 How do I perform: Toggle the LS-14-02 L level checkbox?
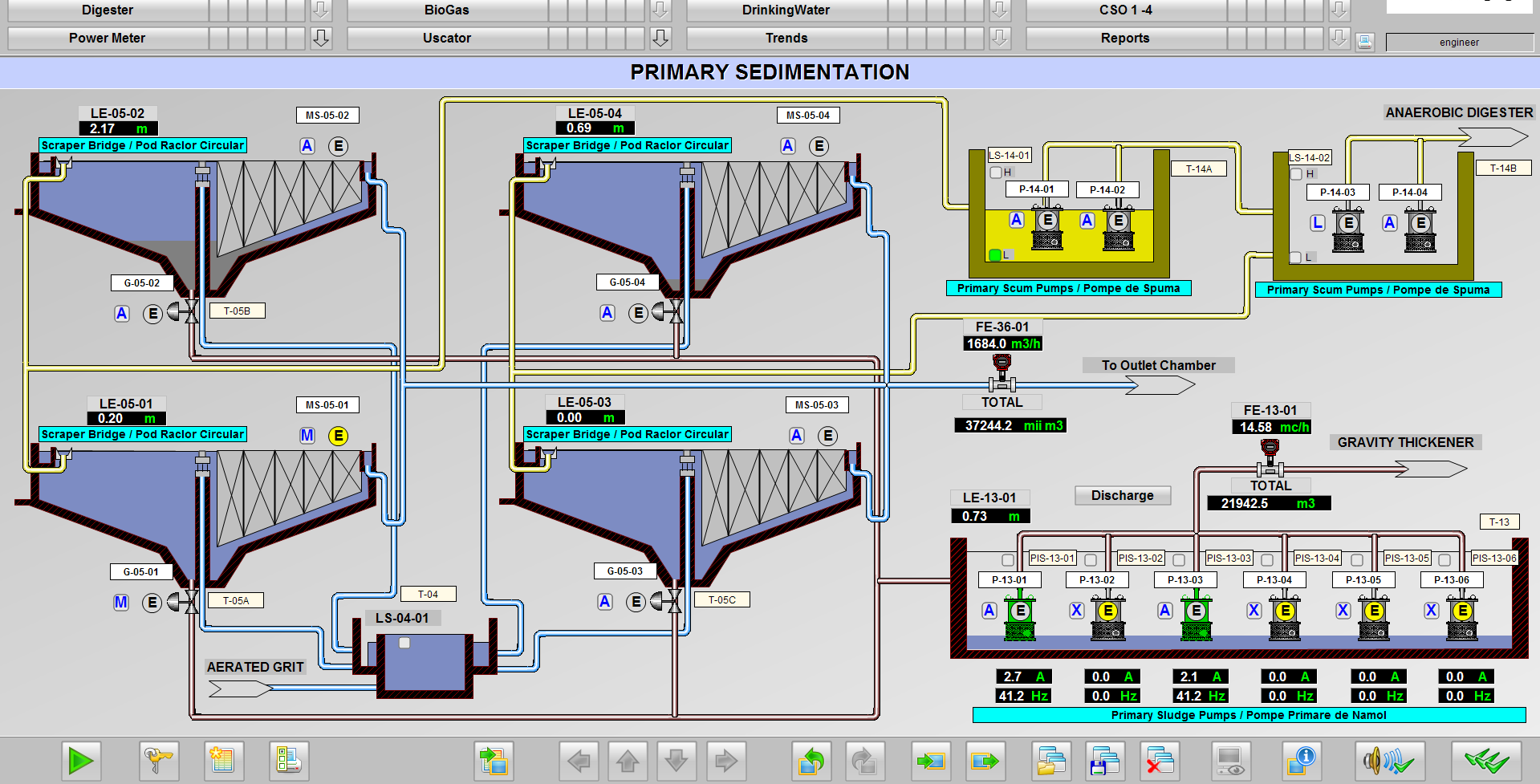1295,258
